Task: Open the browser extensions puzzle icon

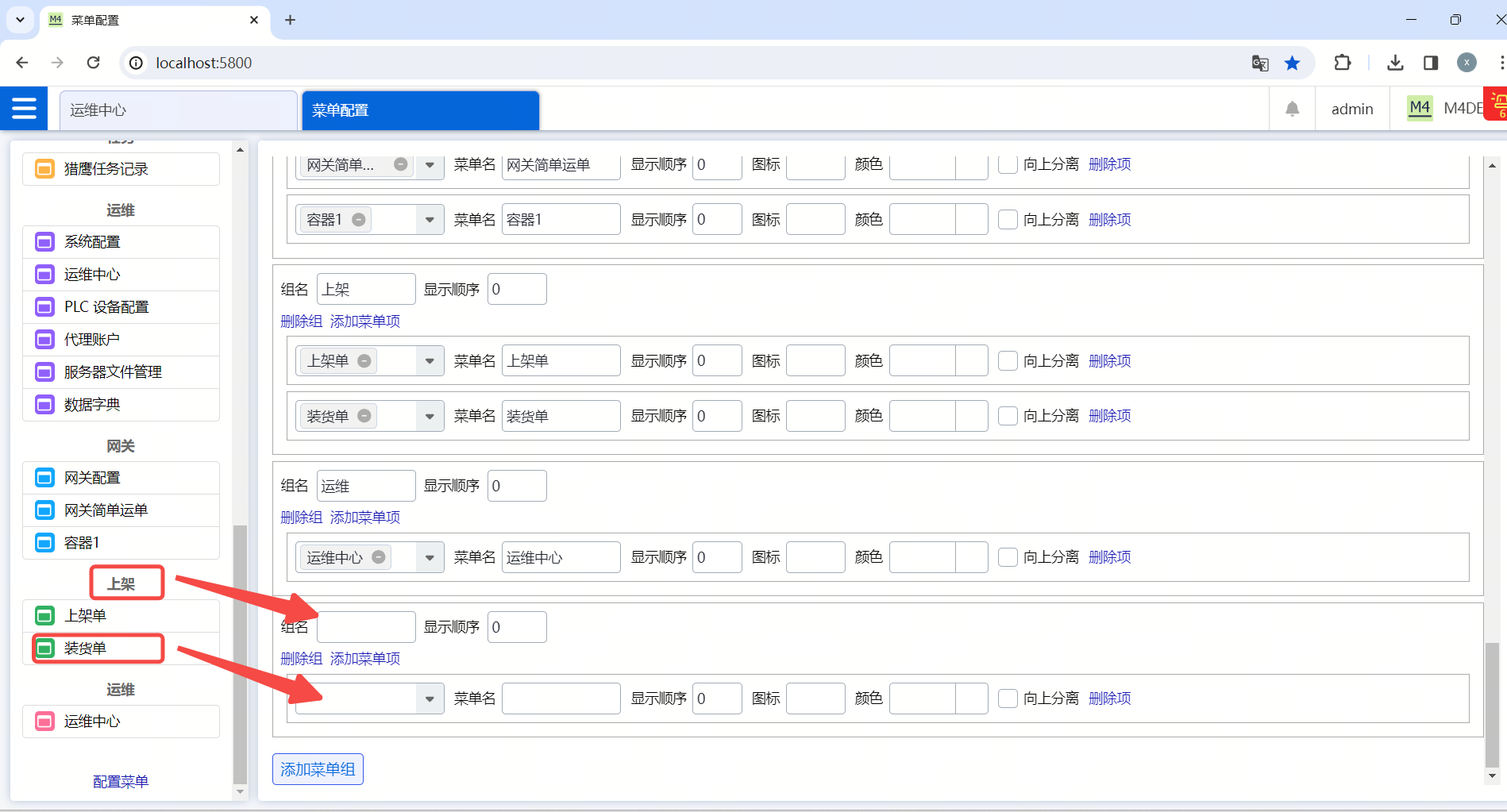Action: [1342, 63]
